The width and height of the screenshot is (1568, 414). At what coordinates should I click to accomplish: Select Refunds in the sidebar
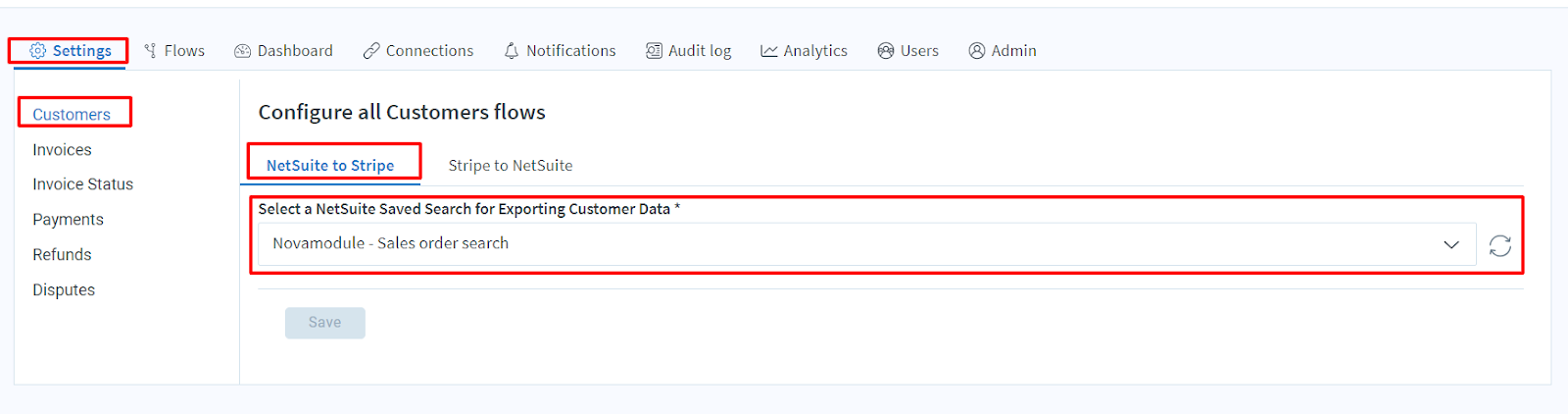(62, 255)
